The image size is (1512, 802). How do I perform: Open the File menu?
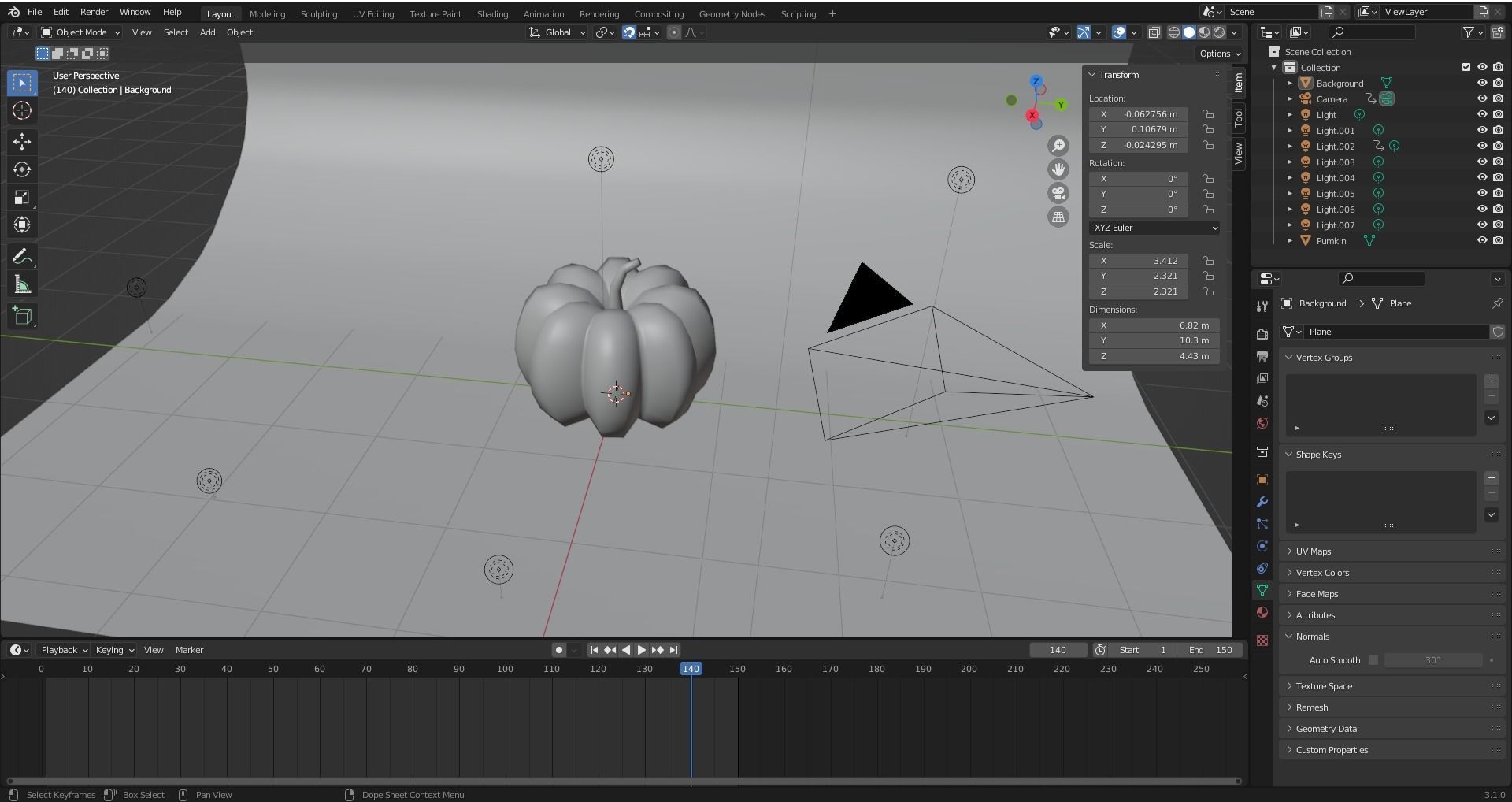(x=35, y=12)
